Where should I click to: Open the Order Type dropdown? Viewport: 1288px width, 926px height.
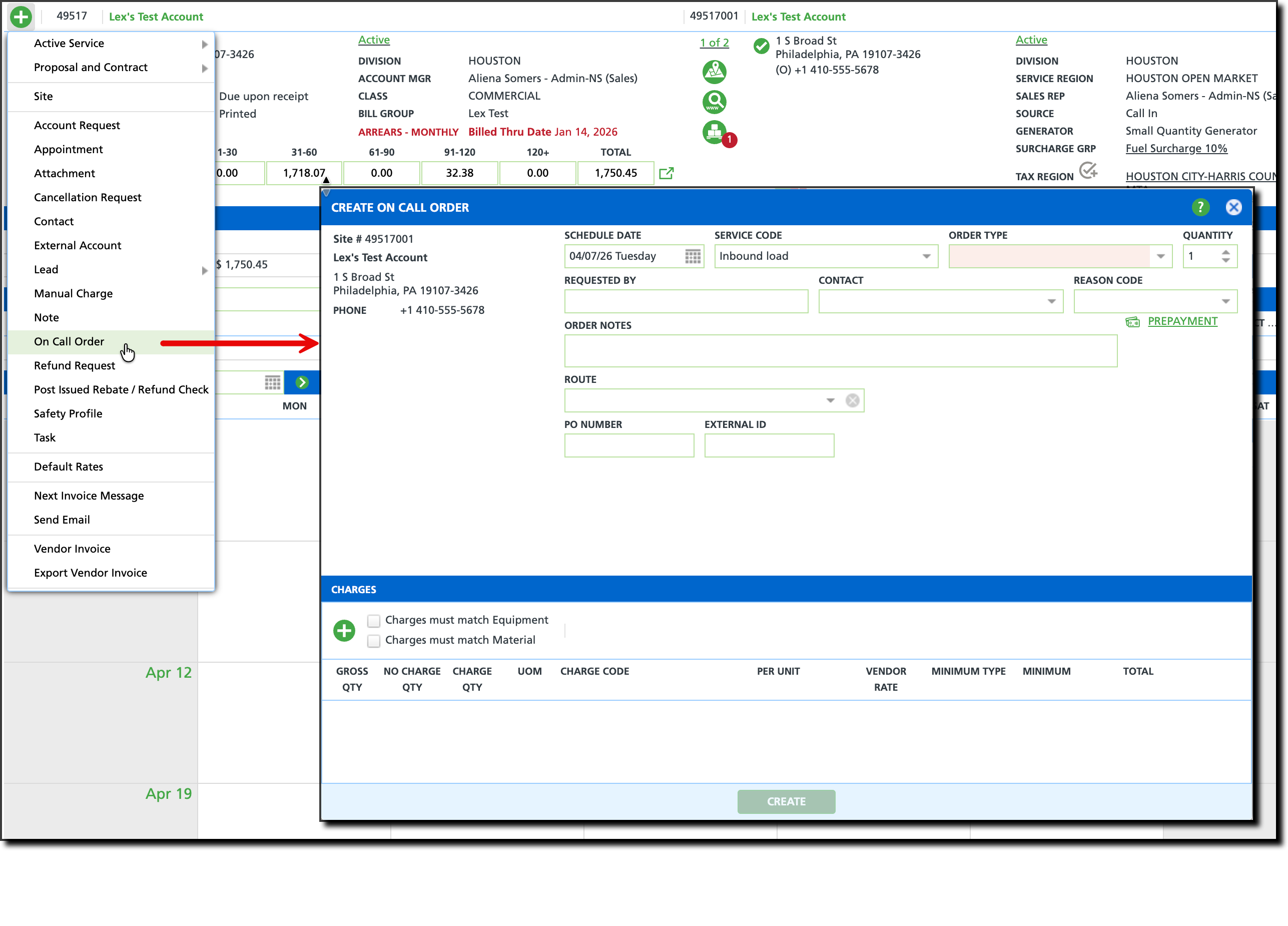click(1160, 256)
